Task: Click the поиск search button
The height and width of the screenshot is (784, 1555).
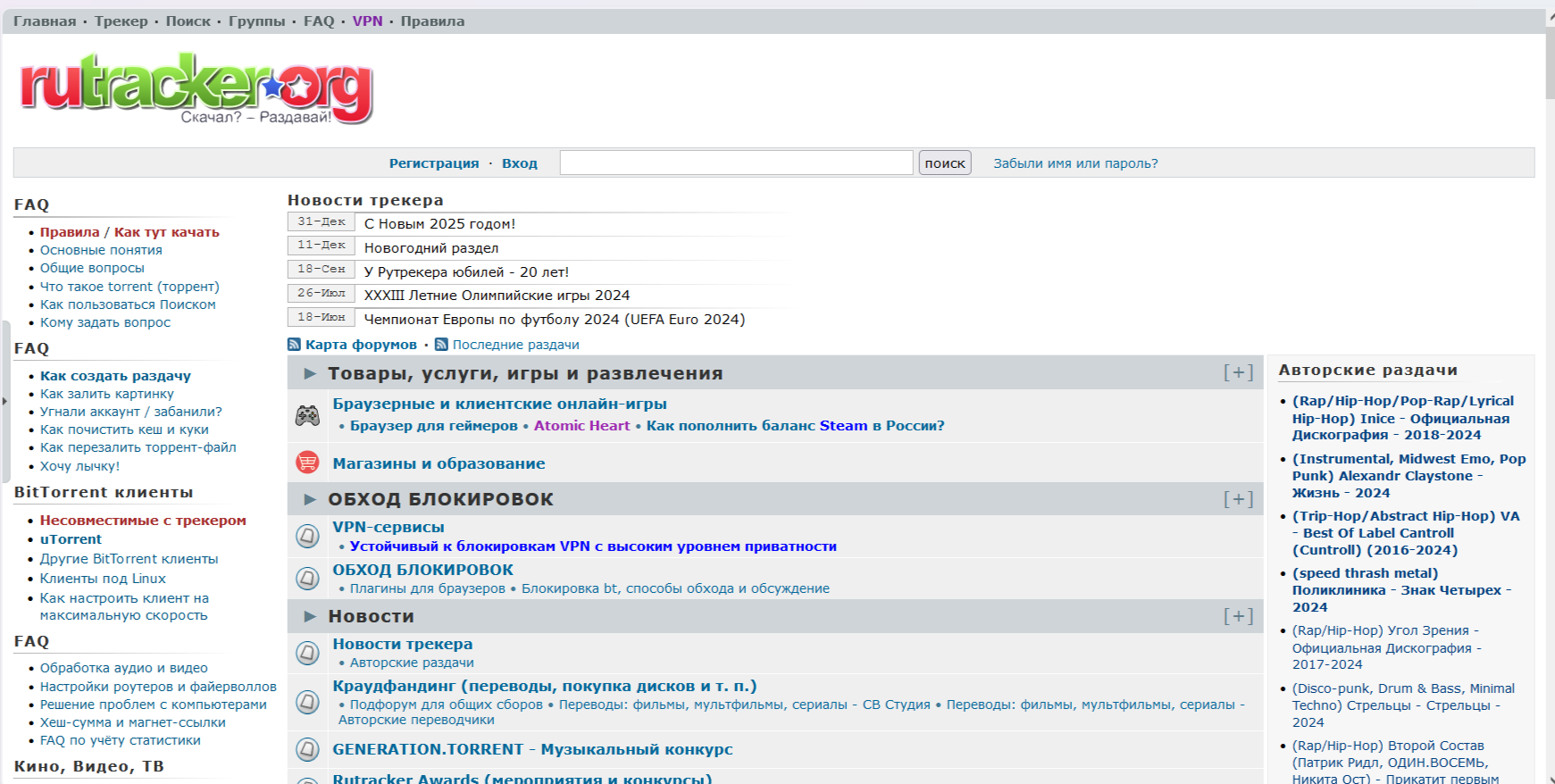Action: point(945,163)
